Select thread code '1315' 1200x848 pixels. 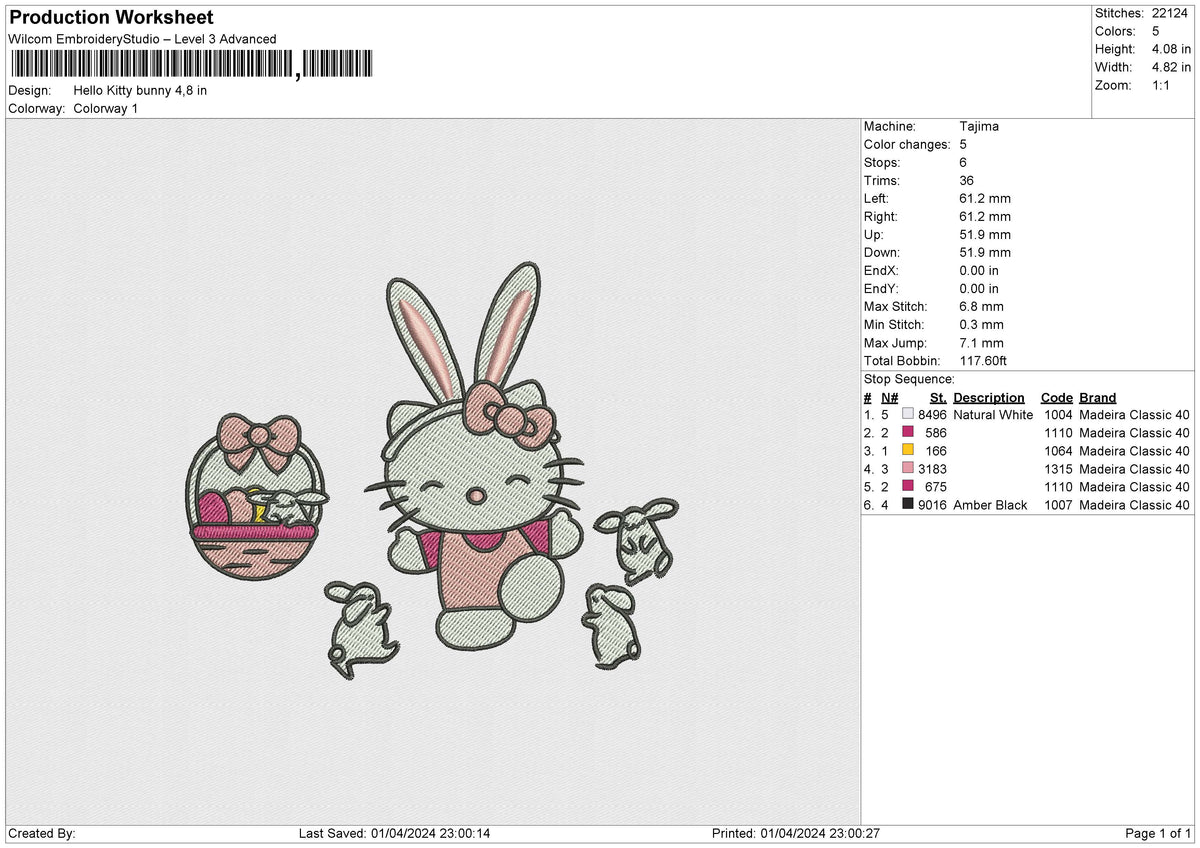[1058, 469]
